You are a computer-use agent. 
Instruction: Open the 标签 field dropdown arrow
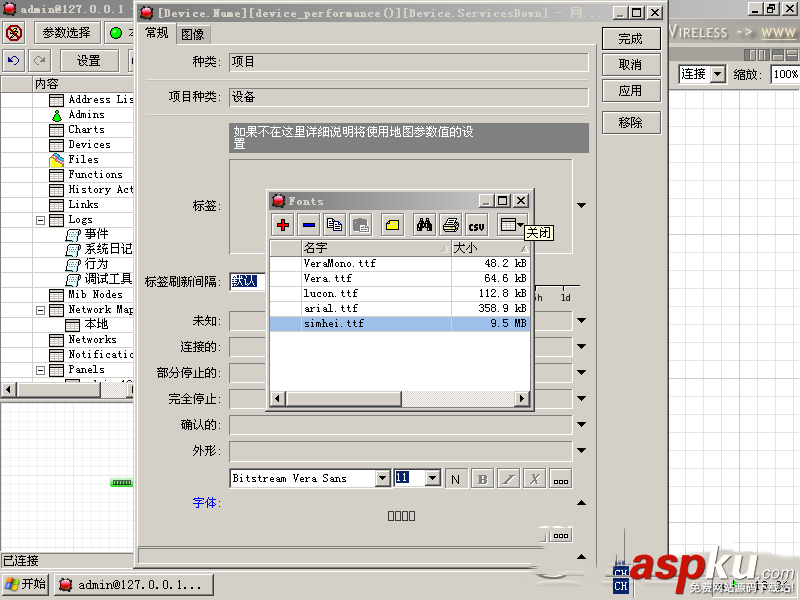[x=581, y=205]
